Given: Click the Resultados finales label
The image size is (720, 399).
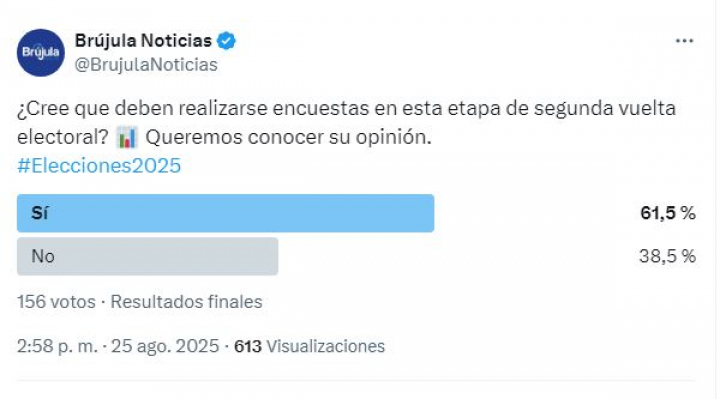Looking at the screenshot, I should click(186, 302).
